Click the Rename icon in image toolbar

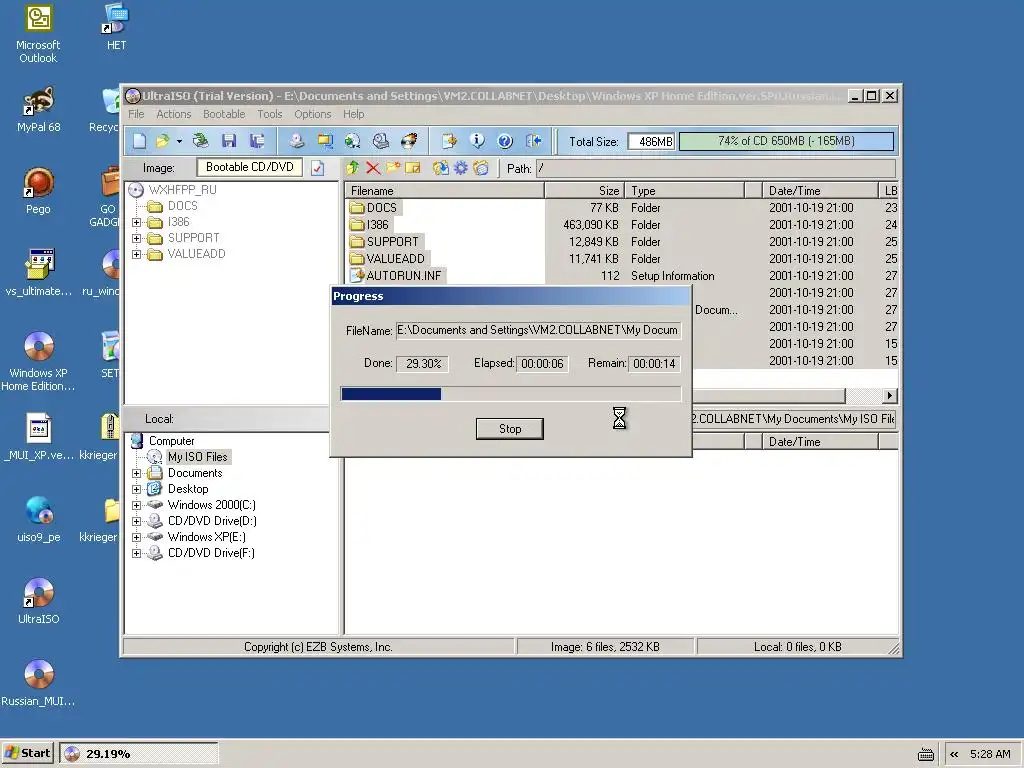point(413,168)
